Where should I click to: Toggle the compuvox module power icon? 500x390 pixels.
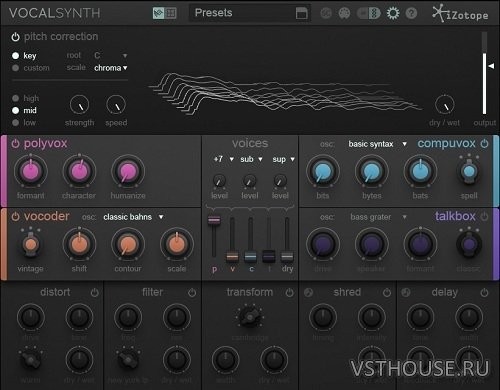[484, 144]
